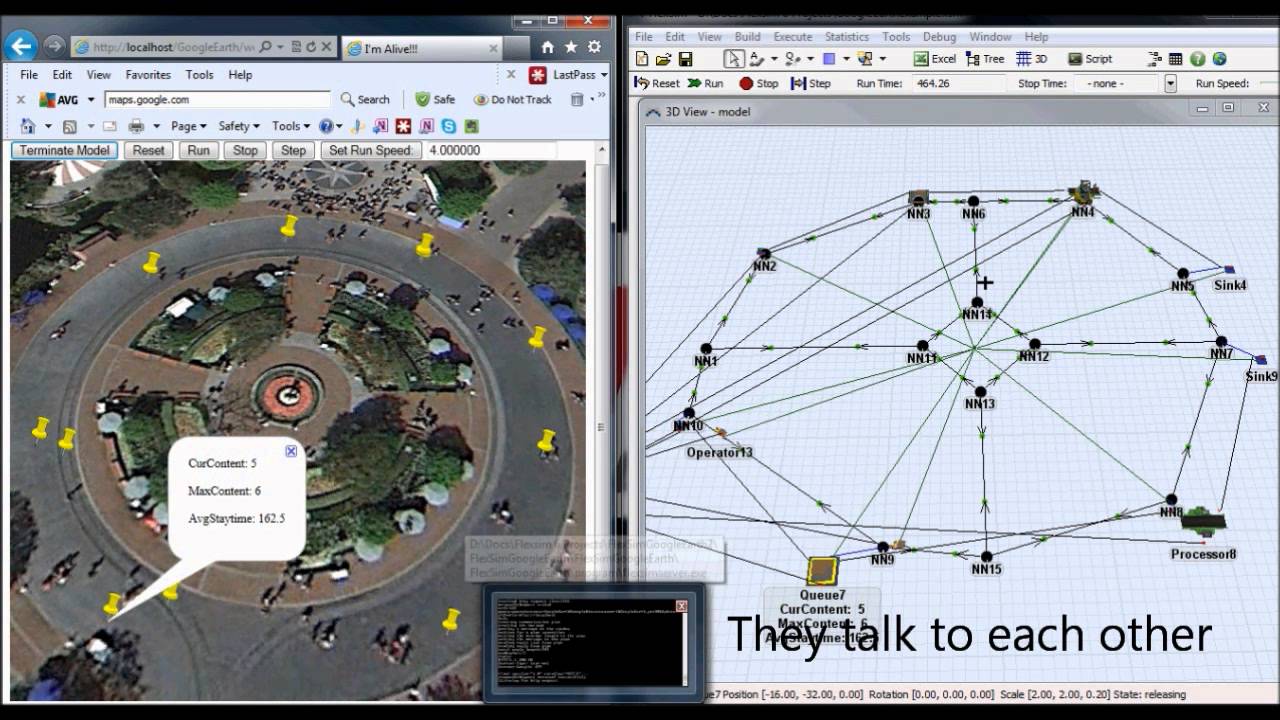Close the map info balloon popup
Image resolution: width=1280 pixels, height=720 pixels.
(291, 451)
